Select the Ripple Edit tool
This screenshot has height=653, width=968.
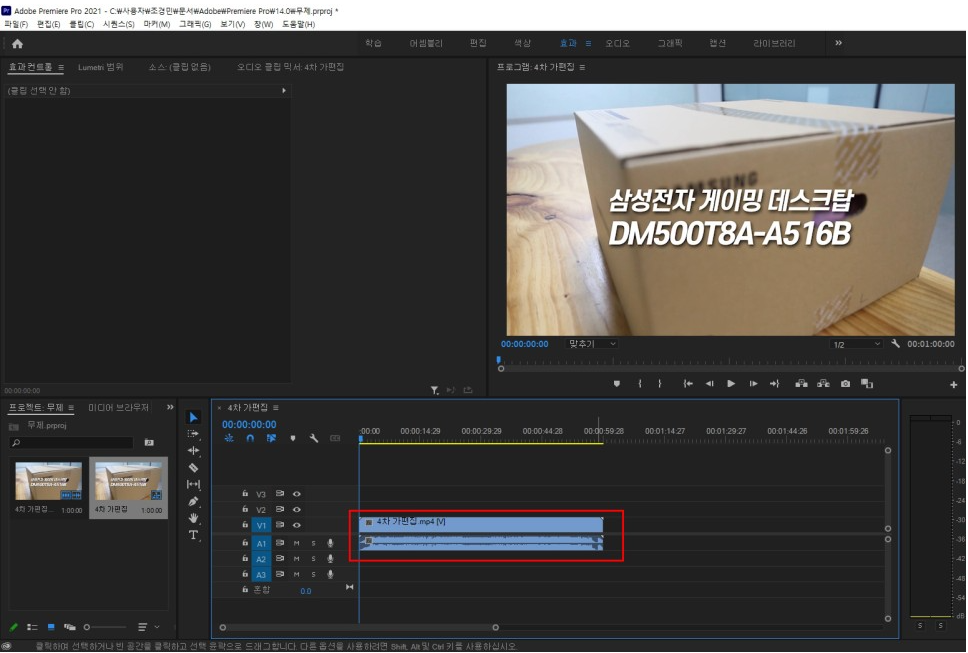click(x=193, y=451)
